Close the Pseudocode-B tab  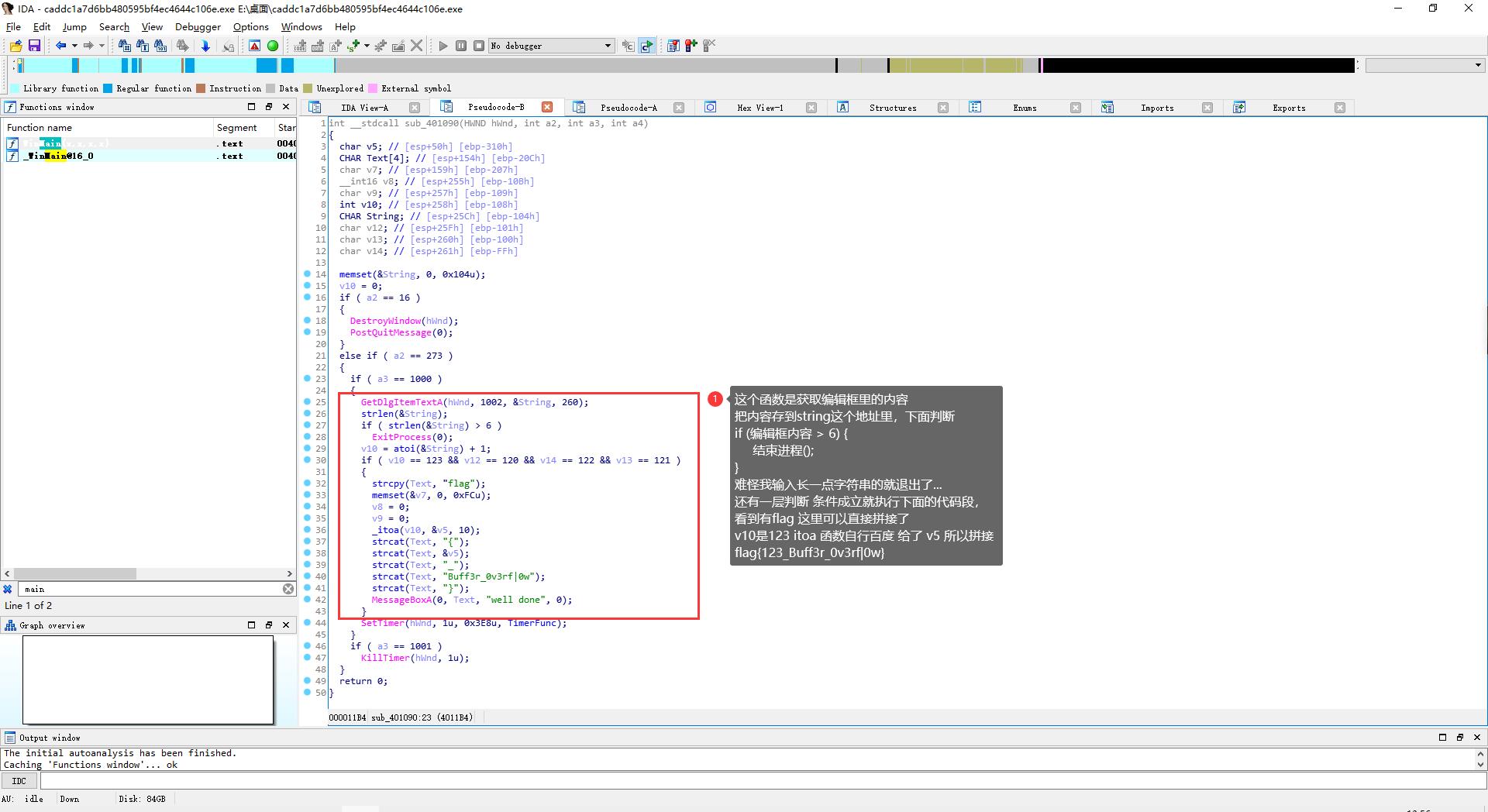coord(547,107)
